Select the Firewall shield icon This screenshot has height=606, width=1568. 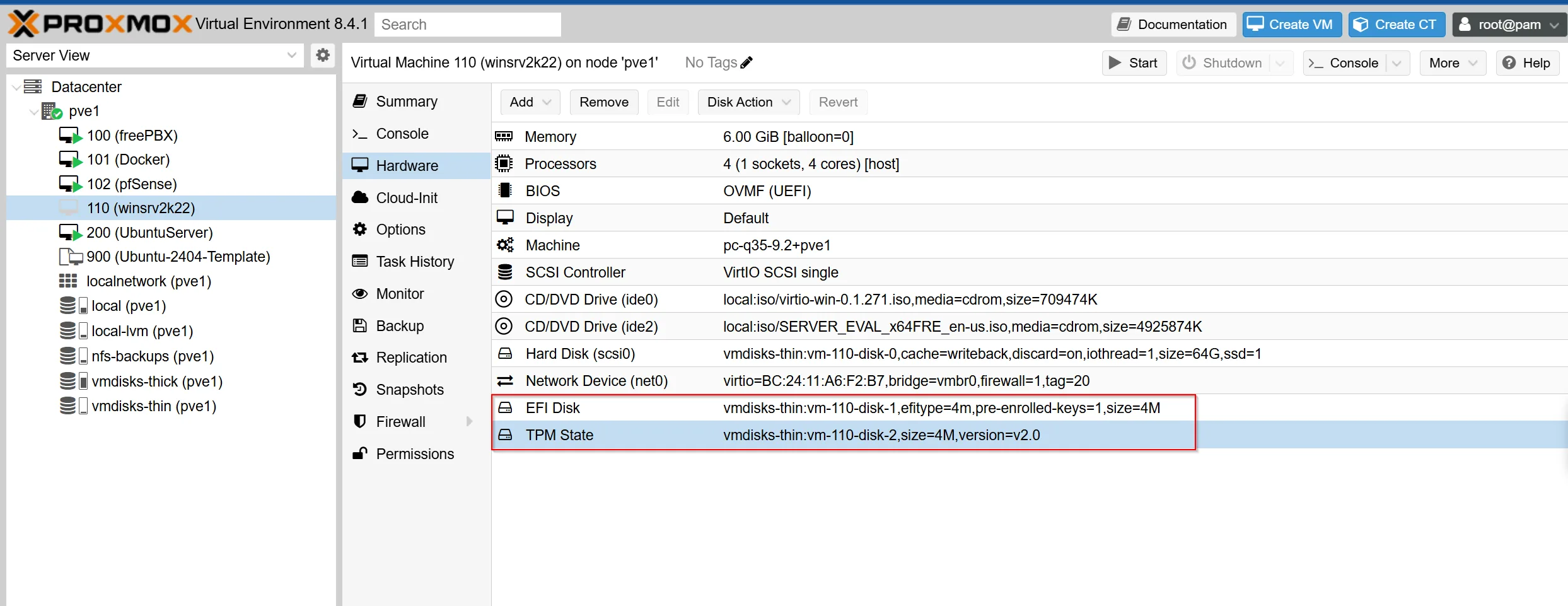coord(360,421)
